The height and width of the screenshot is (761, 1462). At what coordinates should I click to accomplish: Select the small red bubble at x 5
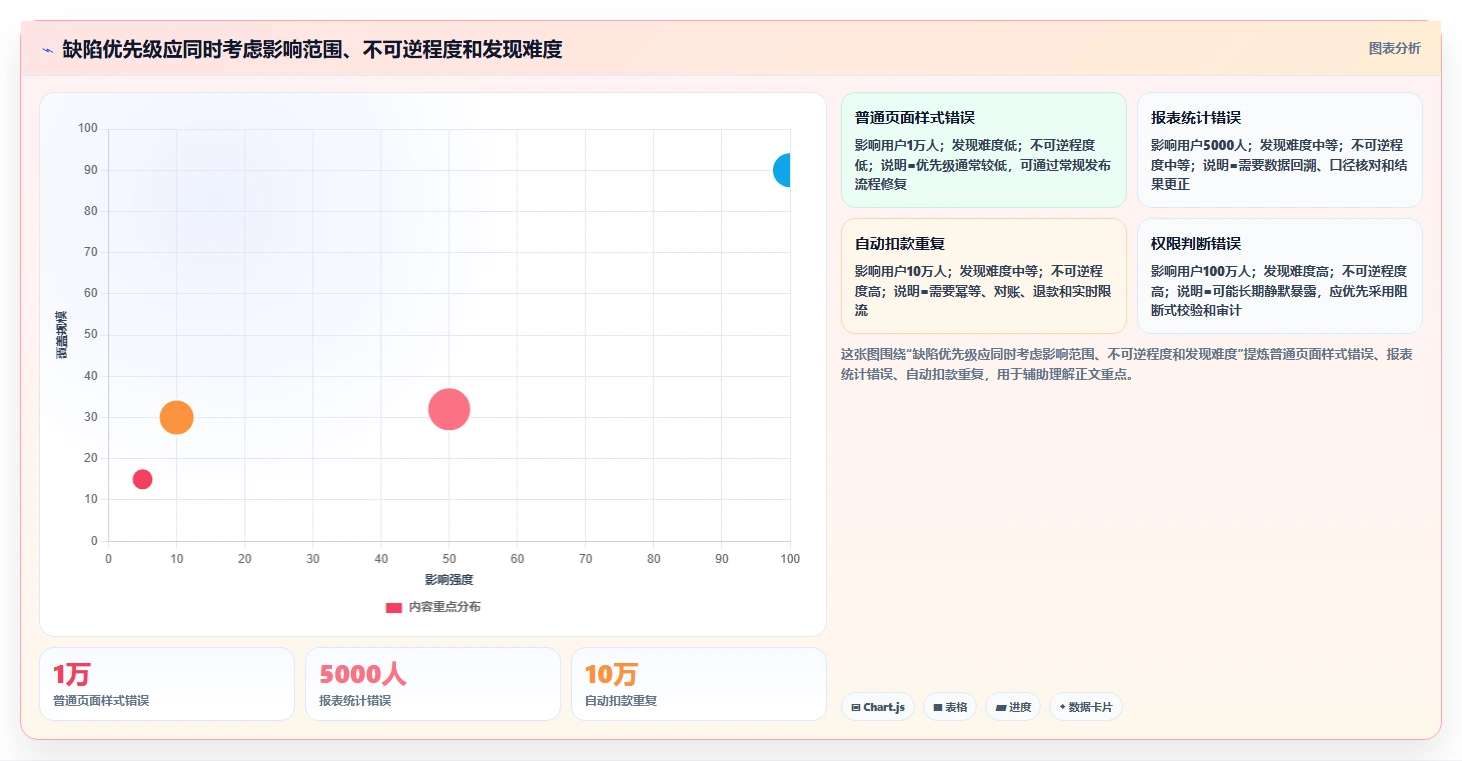pos(142,479)
